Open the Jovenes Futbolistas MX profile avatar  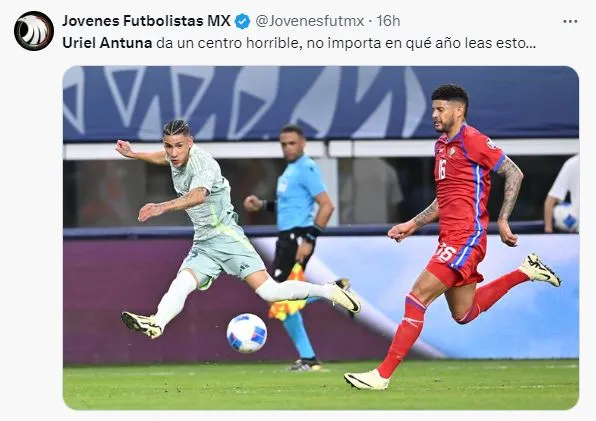pyautogui.click(x=34, y=31)
